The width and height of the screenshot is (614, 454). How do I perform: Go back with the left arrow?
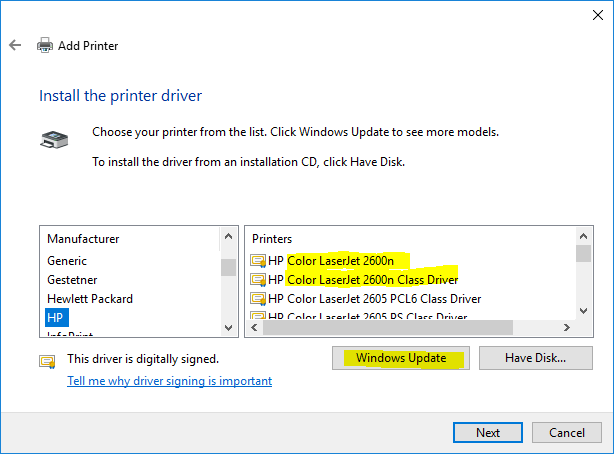click(15, 45)
